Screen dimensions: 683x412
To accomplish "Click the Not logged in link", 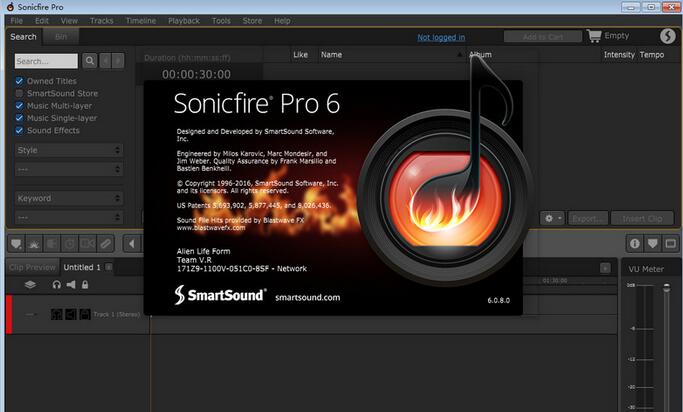I will click(x=441, y=37).
